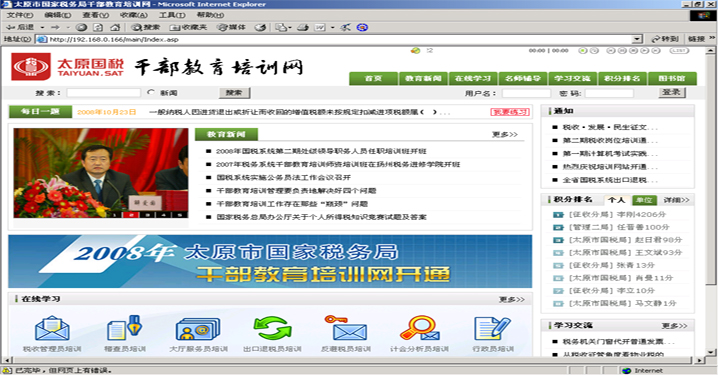Screen dimensions: 718x375
Task: Click the IE Home toolbar icon
Action: pos(115,27)
